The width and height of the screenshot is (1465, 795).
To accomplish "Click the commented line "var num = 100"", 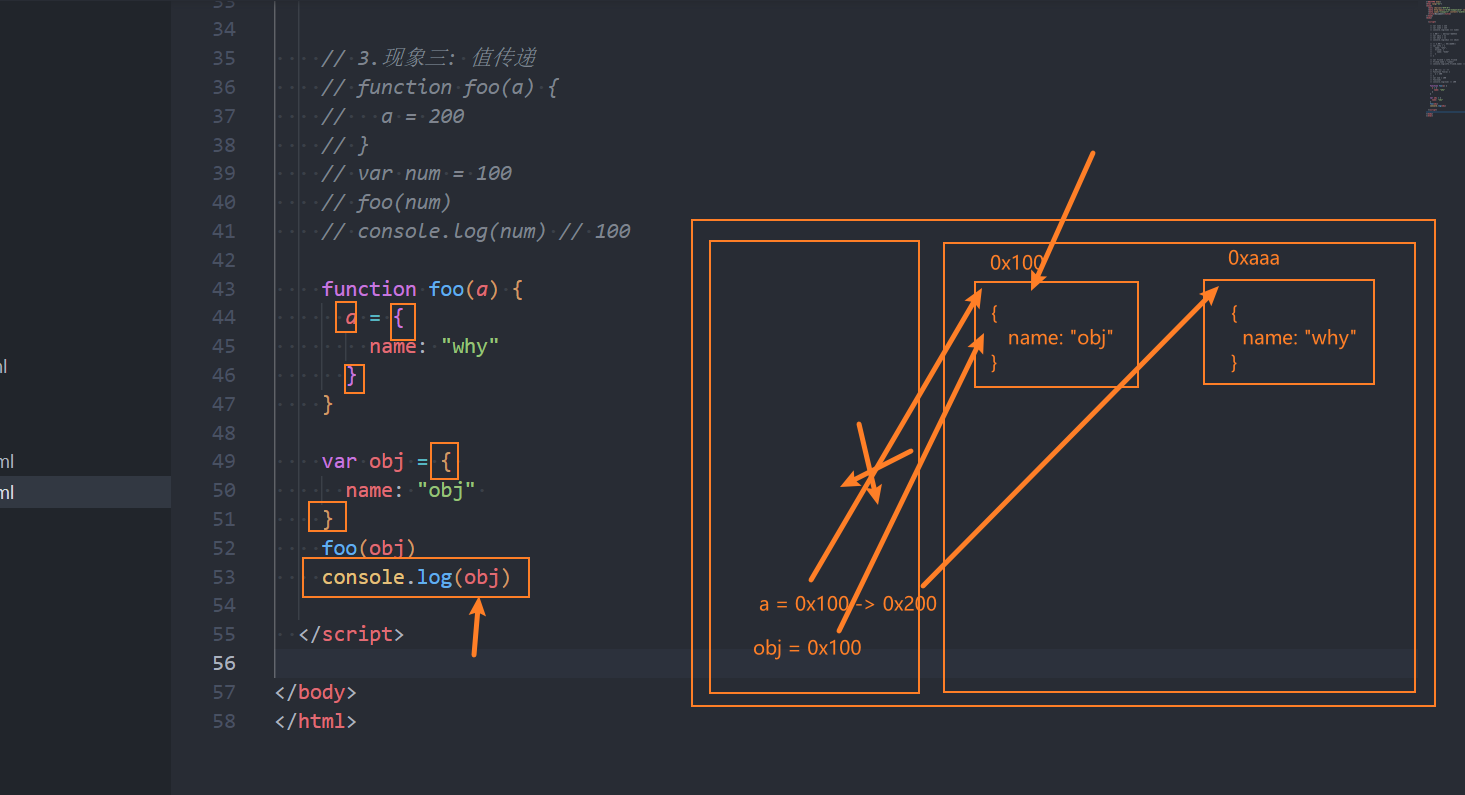I will coord(417,173).
